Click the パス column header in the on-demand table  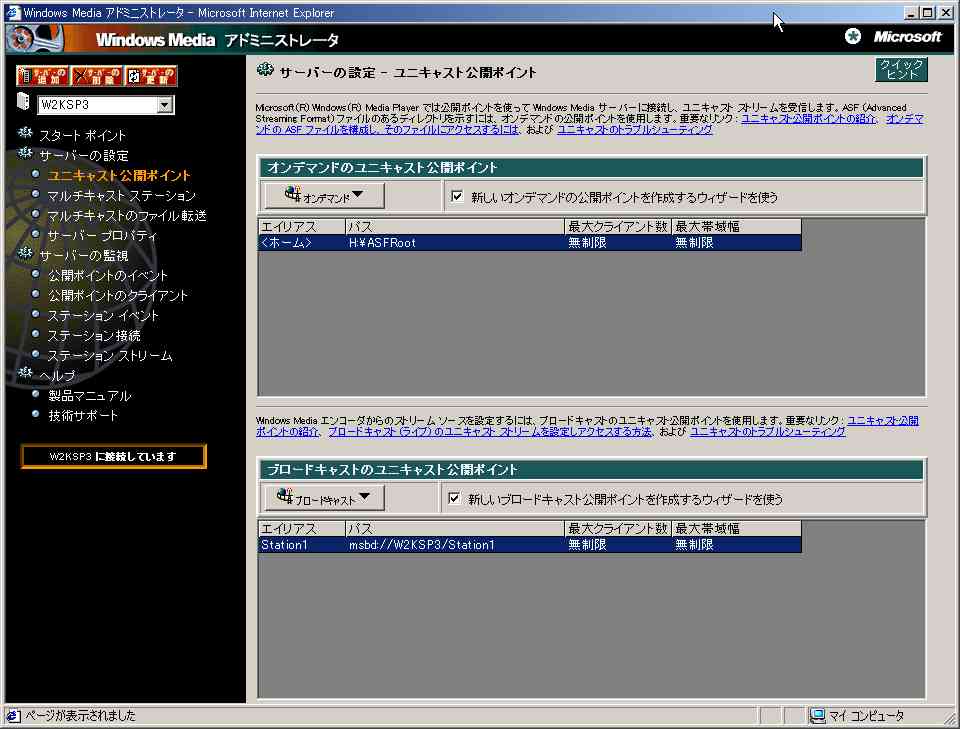click(x=454, y=226)
